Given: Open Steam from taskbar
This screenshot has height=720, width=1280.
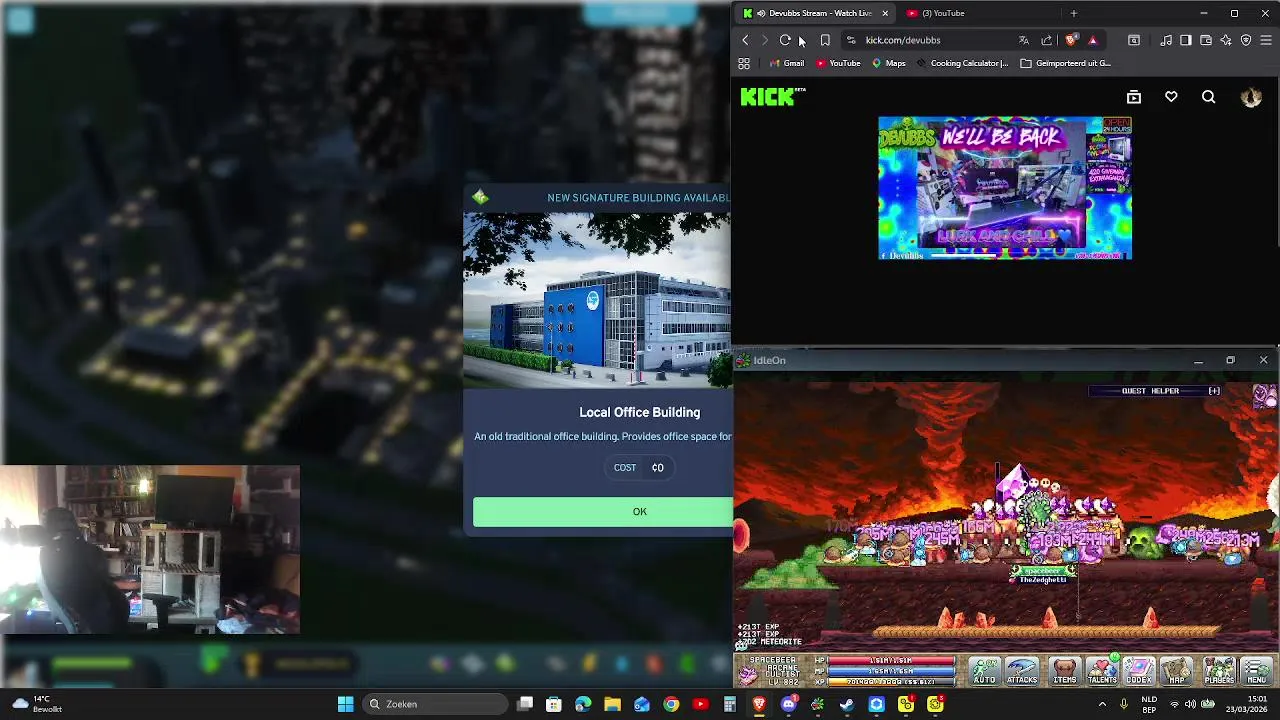Looking at the screenshot, I should [x=847, y=704].
